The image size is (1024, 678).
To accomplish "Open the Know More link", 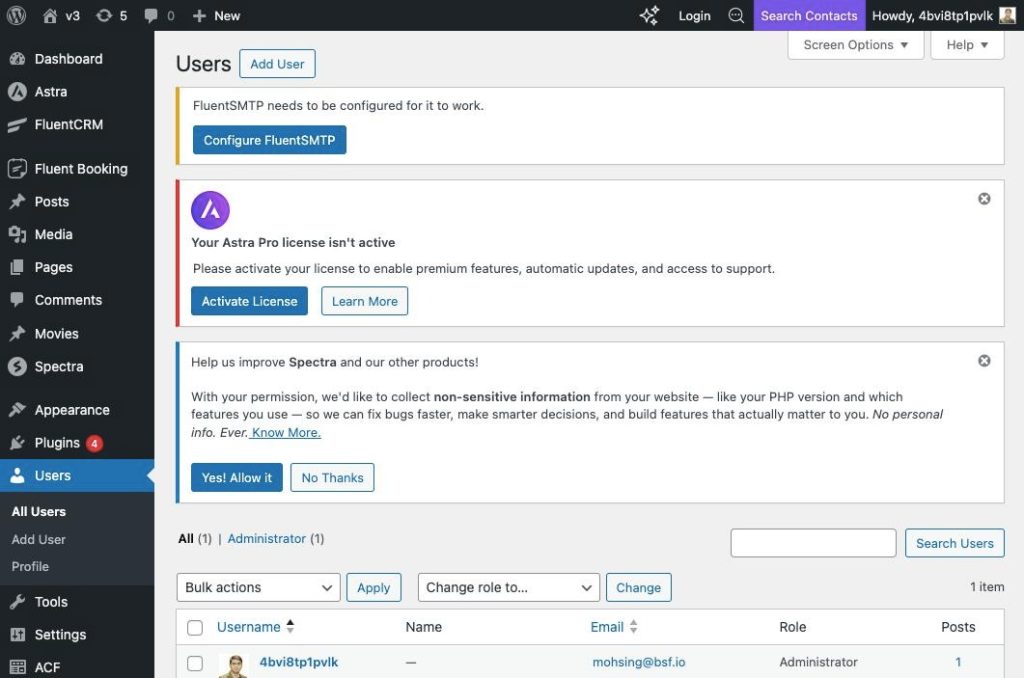I will point(286,432).
